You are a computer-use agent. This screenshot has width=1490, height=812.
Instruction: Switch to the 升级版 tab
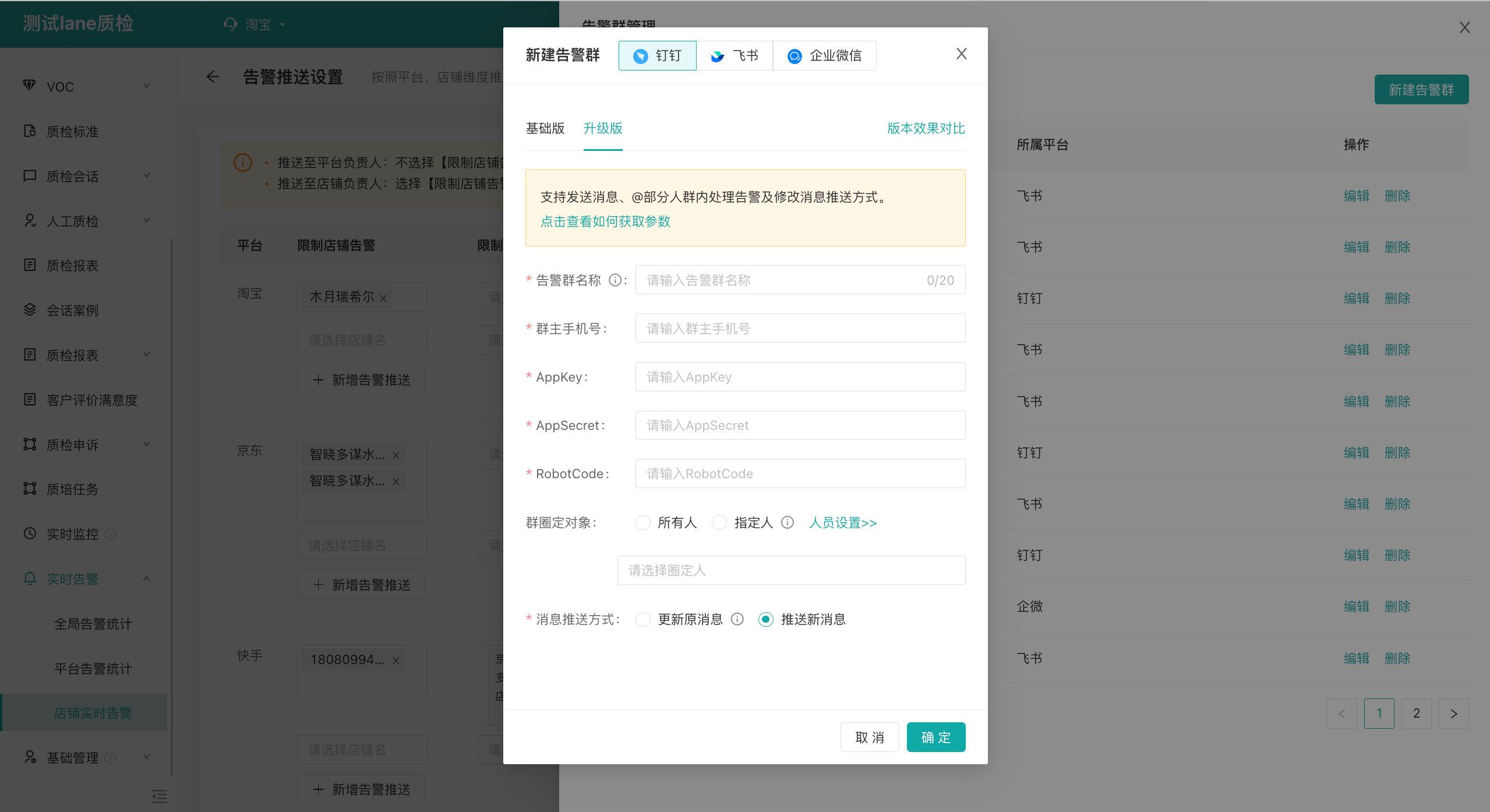(x=603, y=128)
